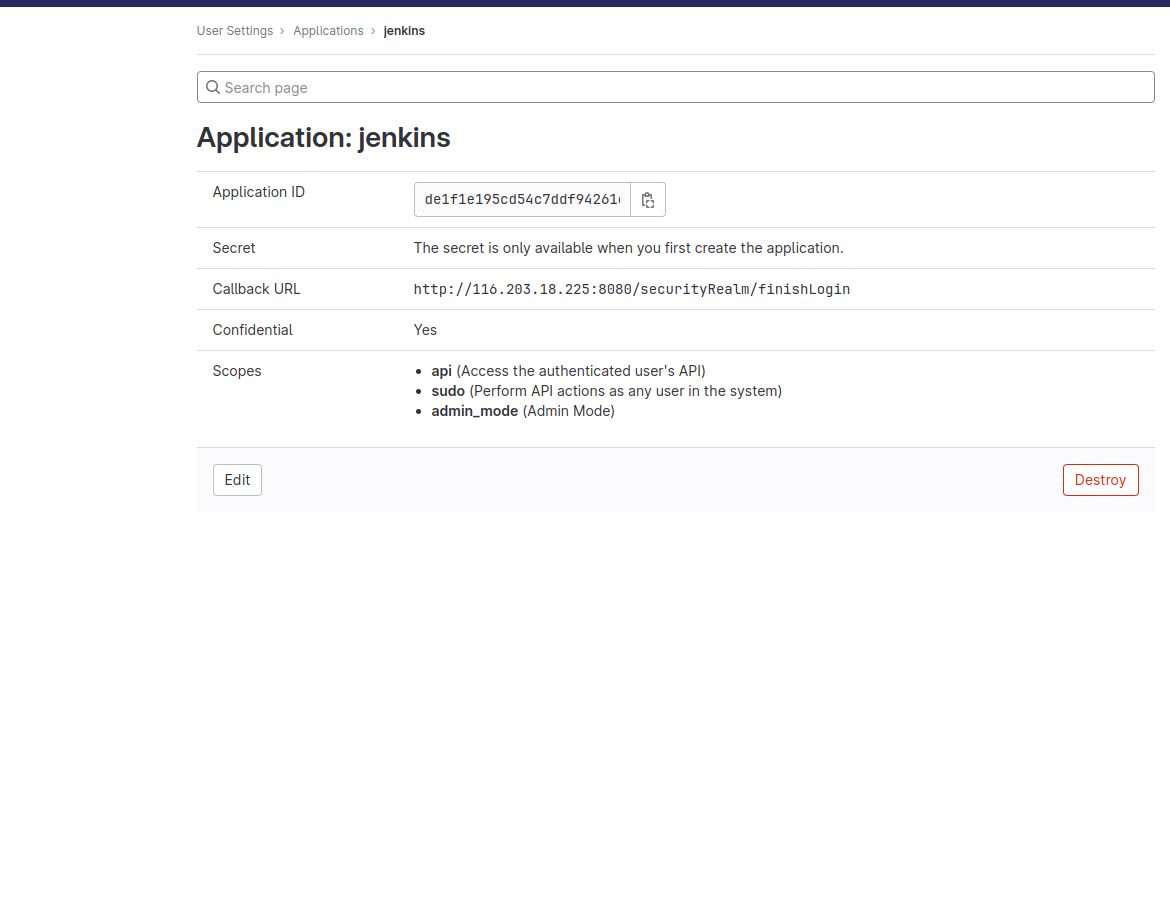Select the Callback URL text
This screenshot has height=908, width=1170.
point(631,289)
